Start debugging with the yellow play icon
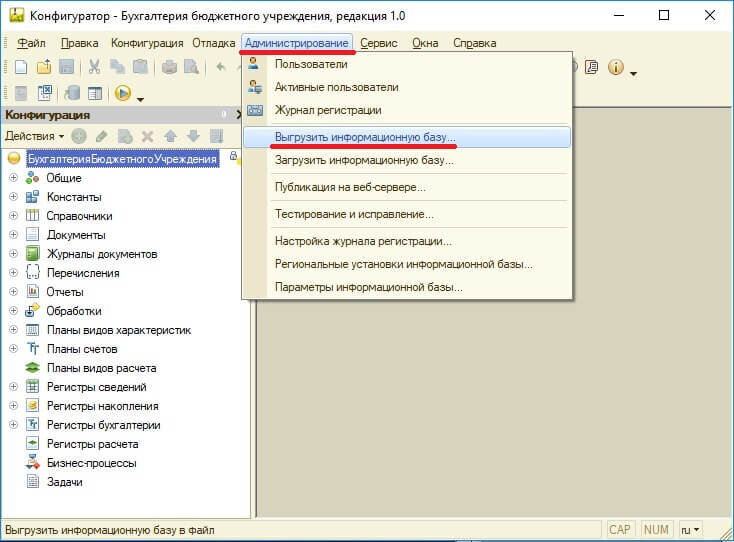The height and width of the screenshot is (542, 734). (123, 93)
